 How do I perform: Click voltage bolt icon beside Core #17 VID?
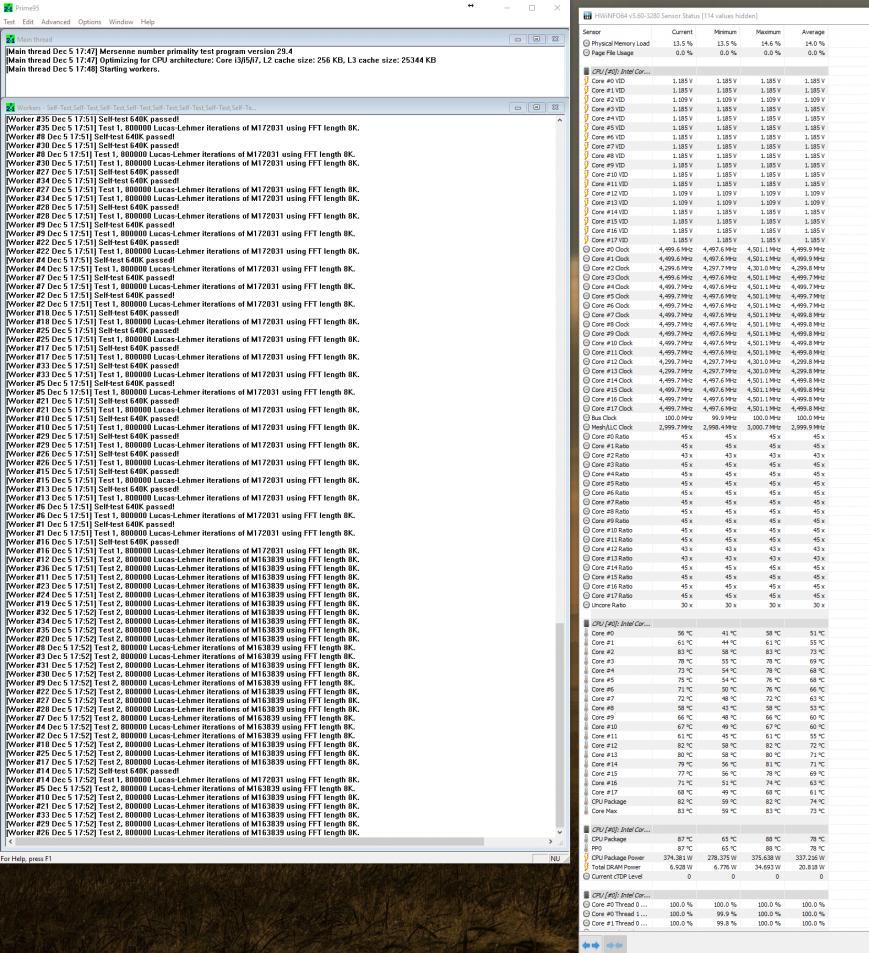click(x=586, y=240)
